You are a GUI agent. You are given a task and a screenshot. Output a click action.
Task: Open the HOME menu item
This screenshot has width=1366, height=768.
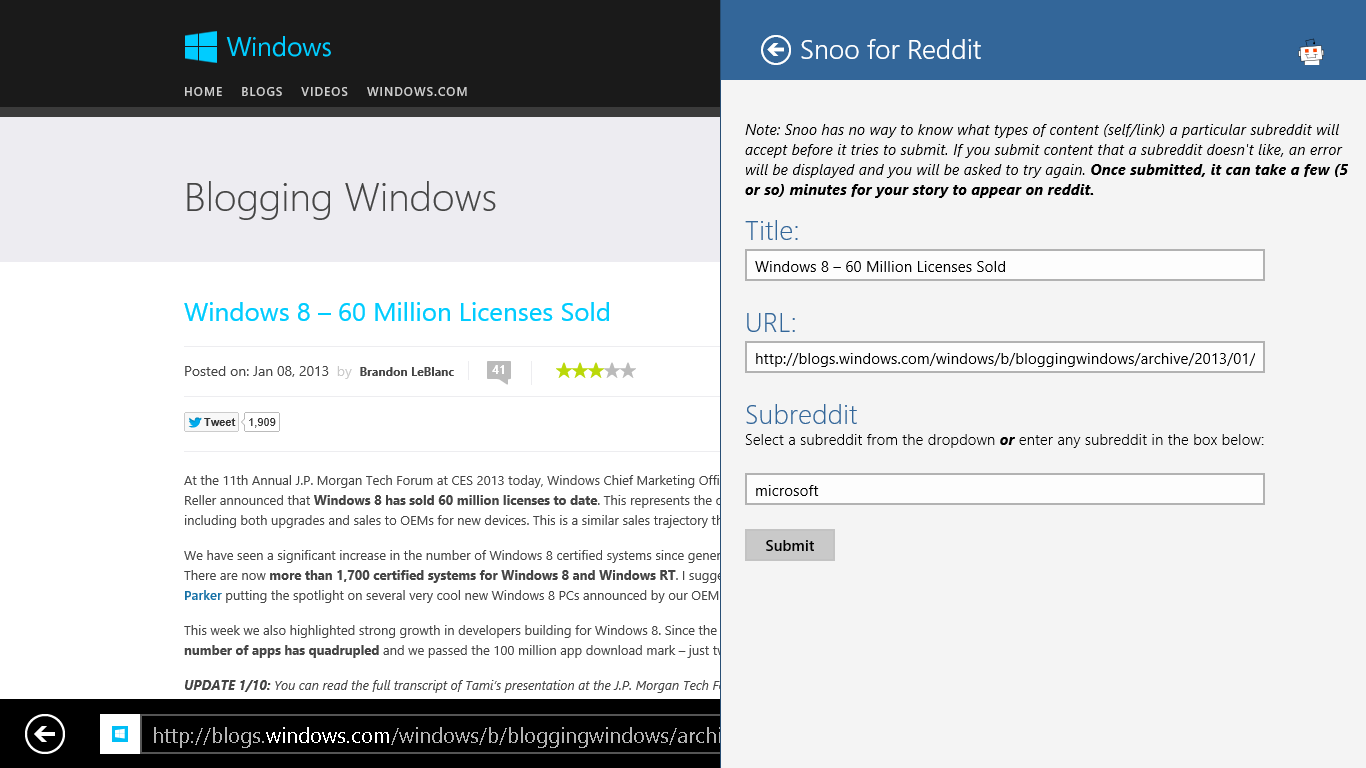[203, 91]
